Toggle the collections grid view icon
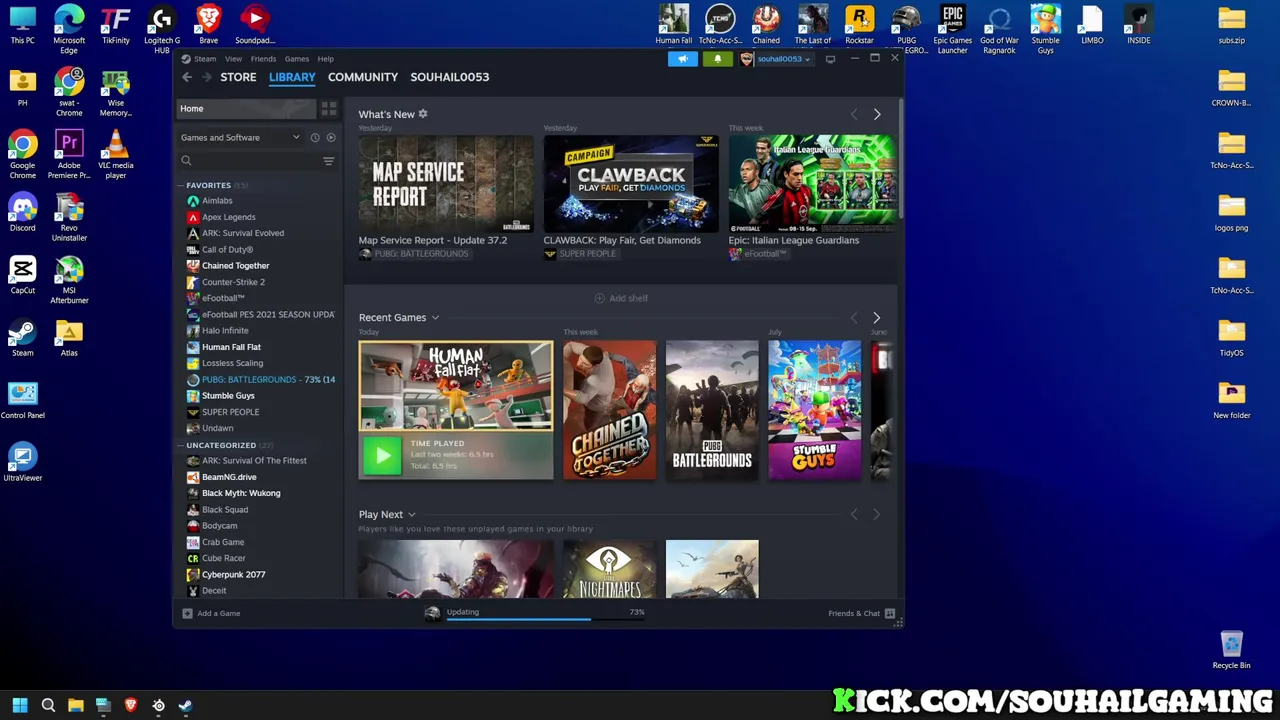The image size is (1280, 720). pyautogui.click(x=329, y=109)
